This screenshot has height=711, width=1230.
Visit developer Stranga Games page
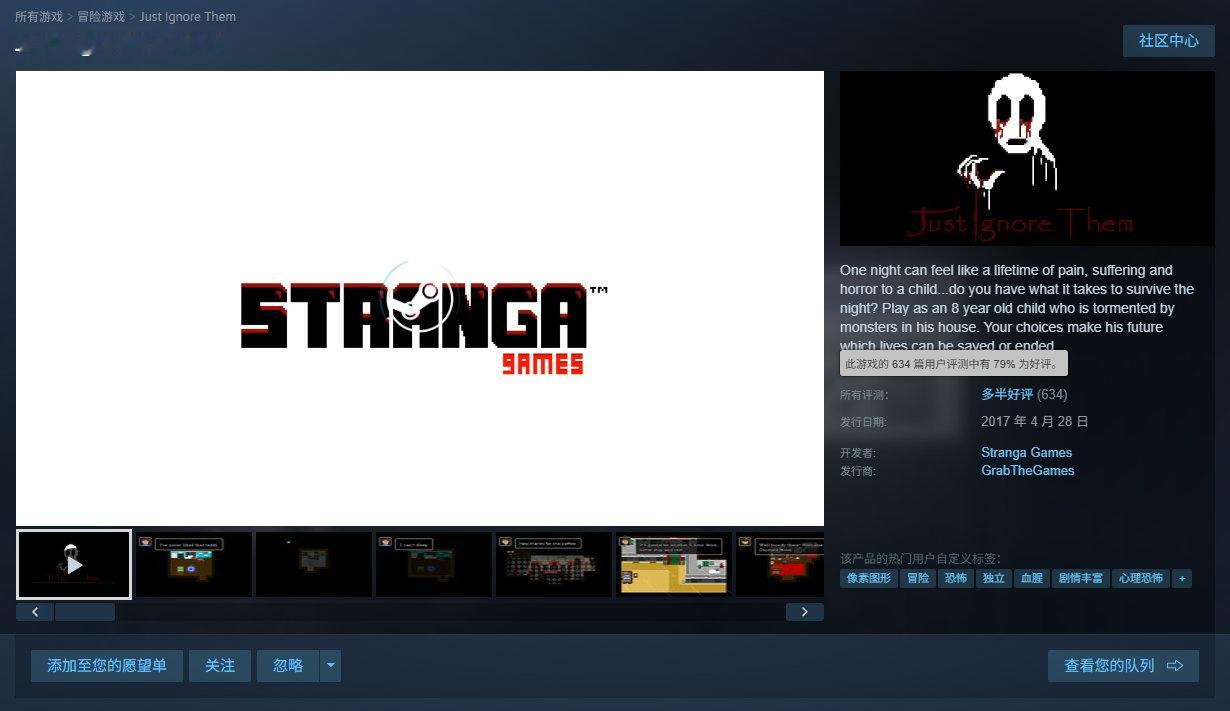point(1026,452)
